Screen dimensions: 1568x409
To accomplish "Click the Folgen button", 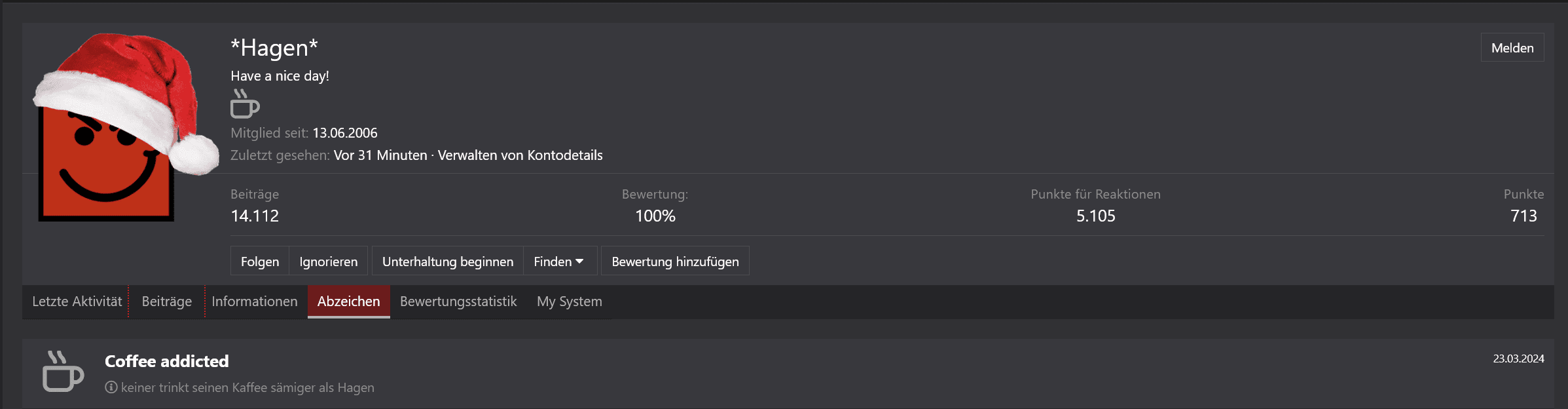I will pyautogui.click(x=260, y=262).
